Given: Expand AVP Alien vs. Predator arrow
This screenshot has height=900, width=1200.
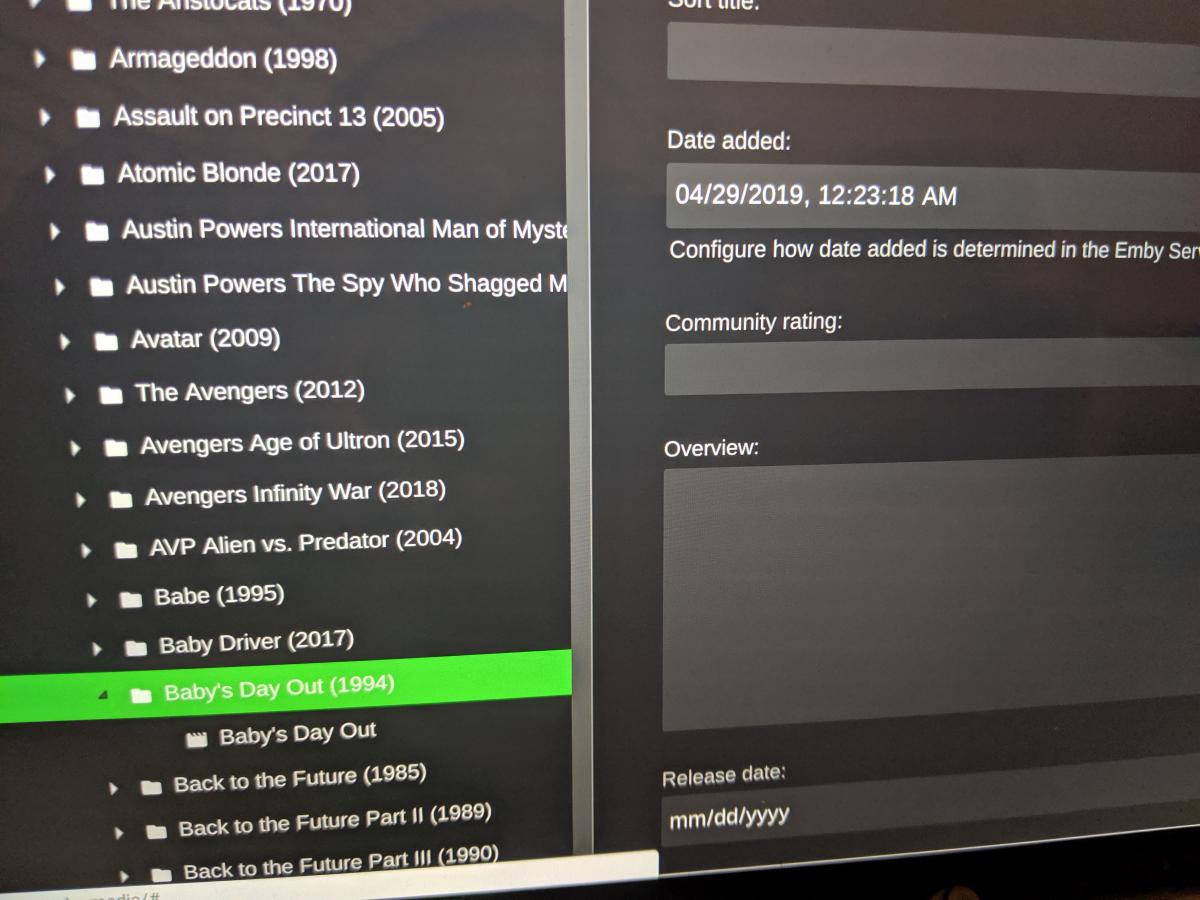Looking at the screenshot, I should coord(87,550).
